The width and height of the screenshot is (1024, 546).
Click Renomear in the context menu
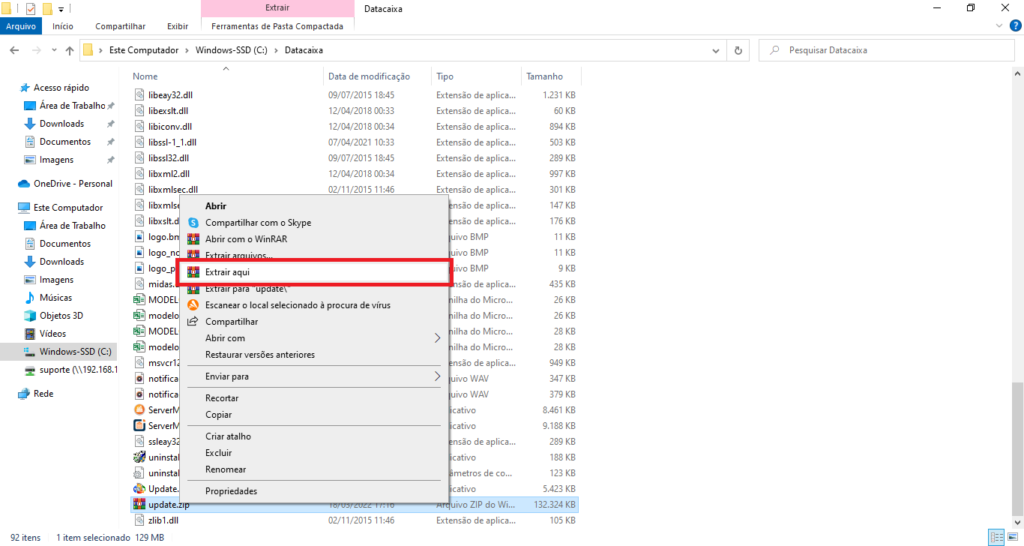(225, 469)
